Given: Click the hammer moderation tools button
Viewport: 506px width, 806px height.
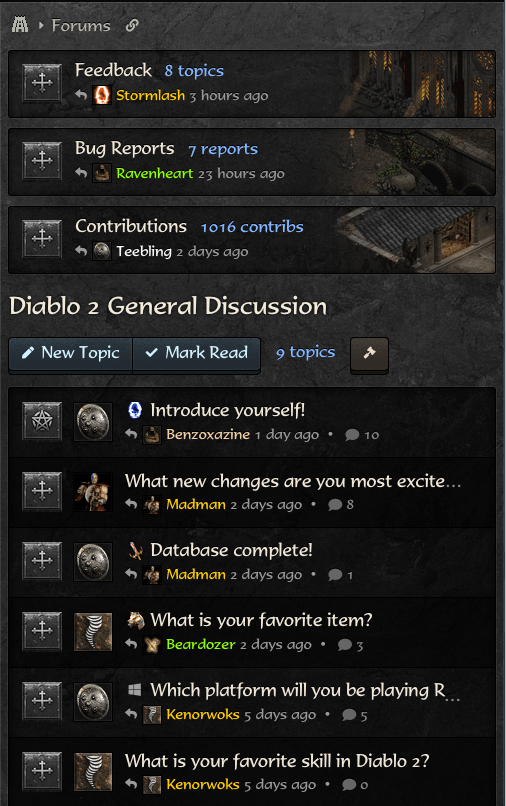Looking at the screenshot, I should (x=369, y=354).
